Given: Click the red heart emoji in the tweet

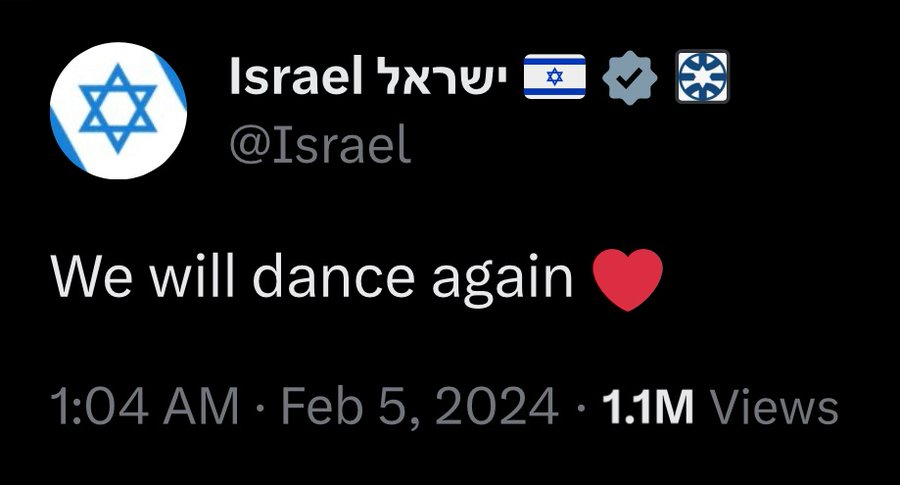Looking at the screenshot, I should pos(628,279).
